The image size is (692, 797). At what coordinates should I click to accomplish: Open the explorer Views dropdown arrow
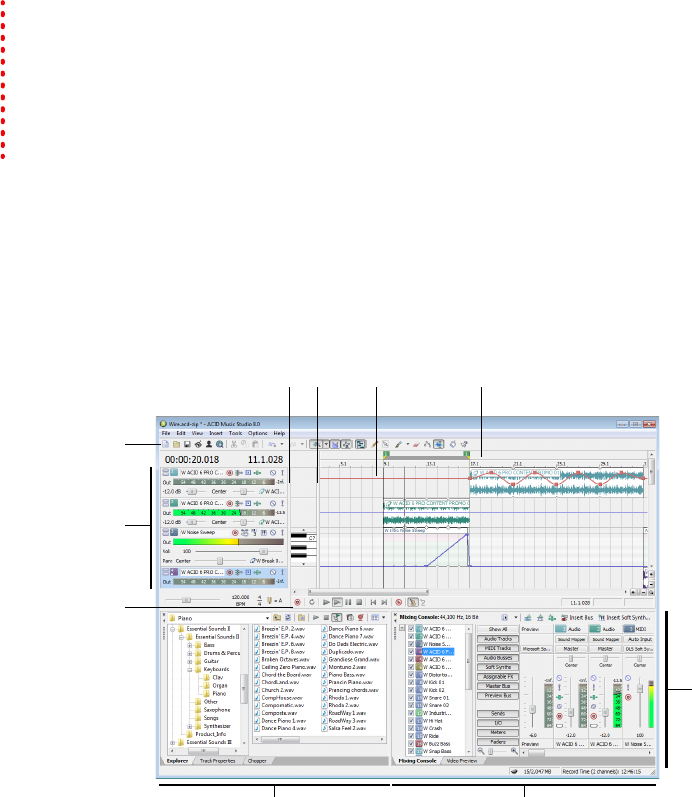[383, 618]
